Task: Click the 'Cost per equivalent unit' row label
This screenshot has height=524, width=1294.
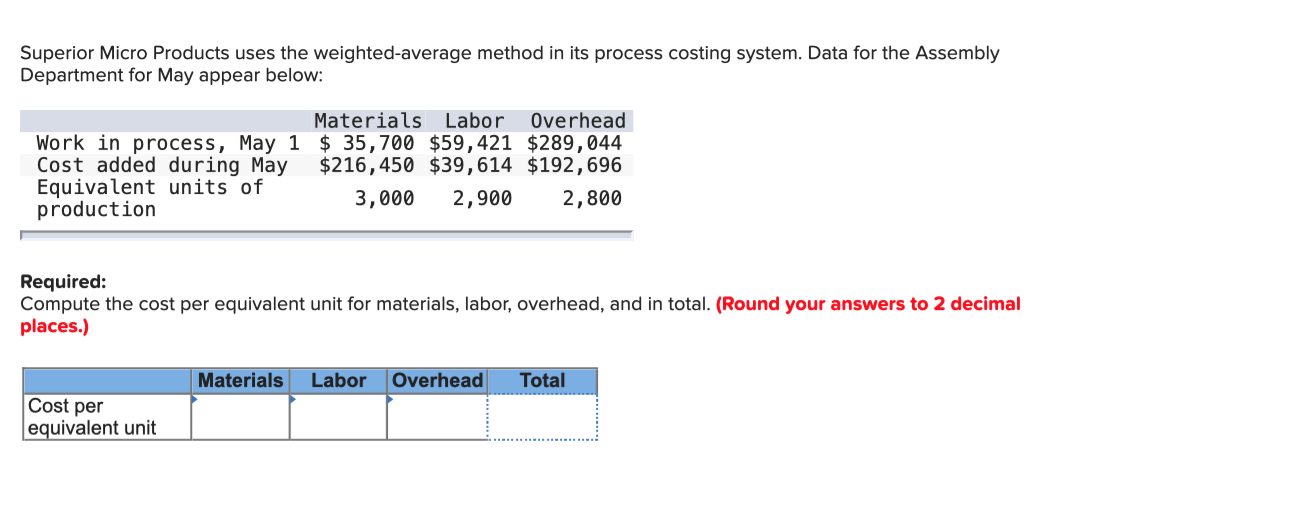Action: coord(107,417)
